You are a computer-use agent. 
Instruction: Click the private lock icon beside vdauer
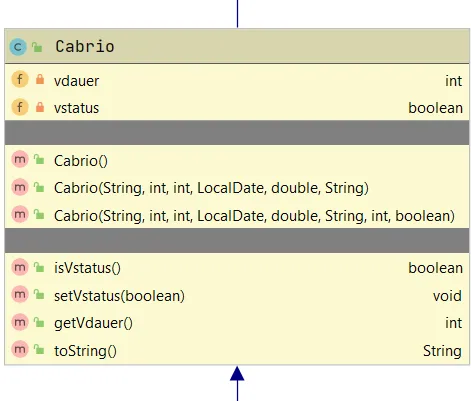pos(40,80)
